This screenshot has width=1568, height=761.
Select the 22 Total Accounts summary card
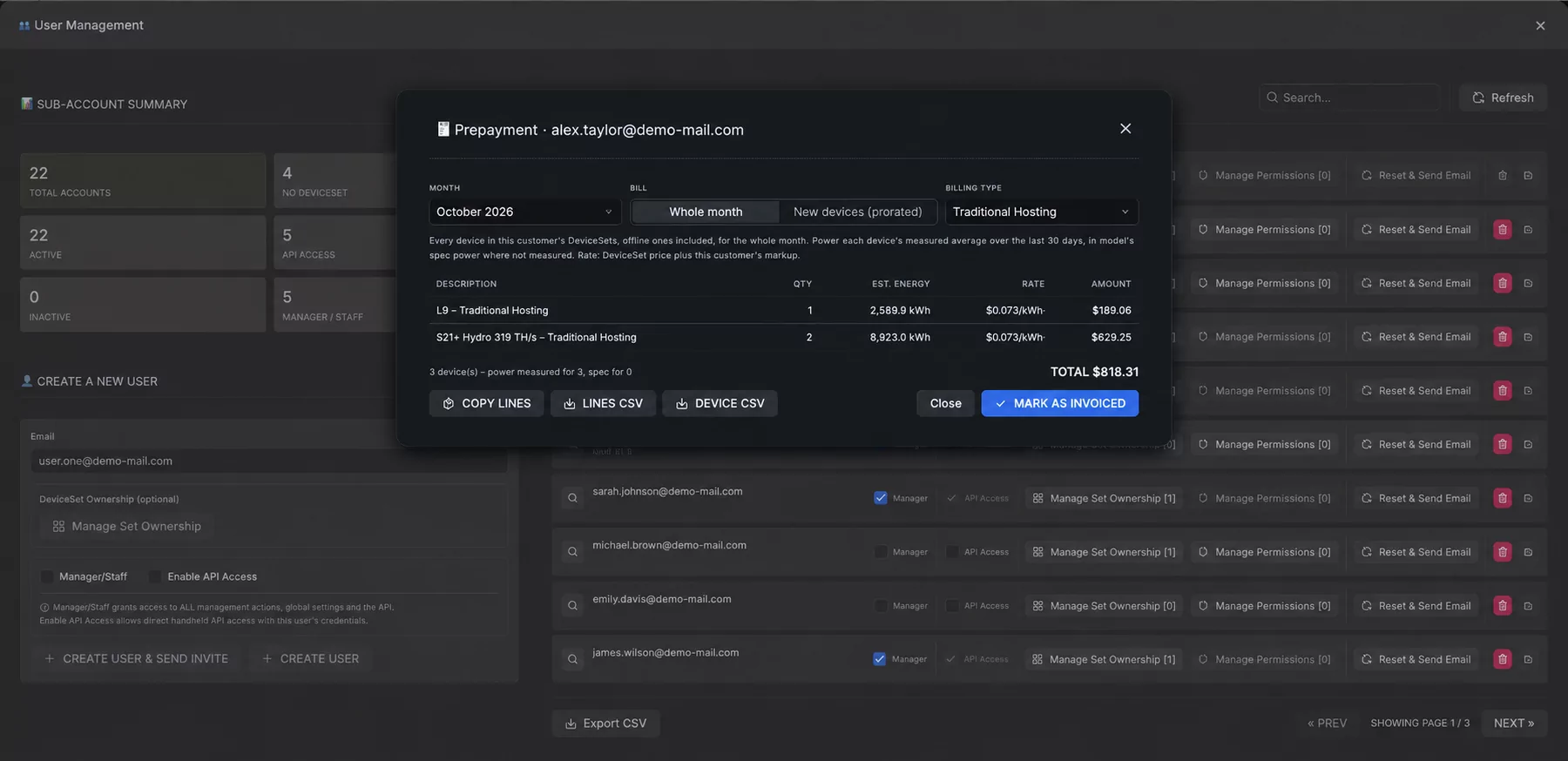pos(143,181)
